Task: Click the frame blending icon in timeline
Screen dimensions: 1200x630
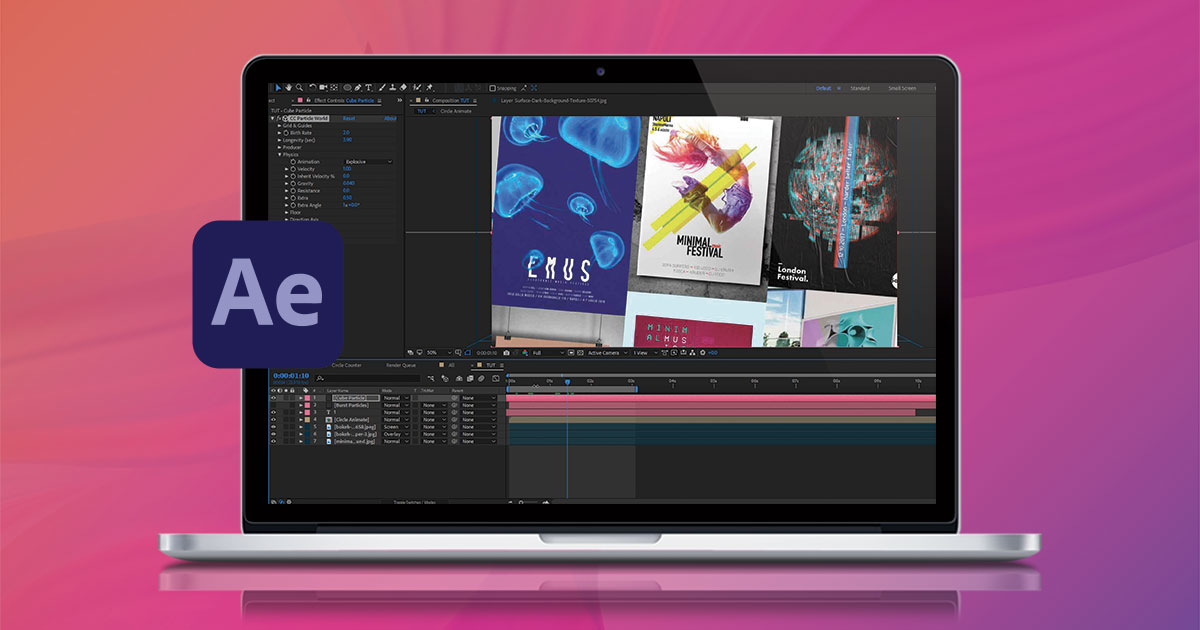Action: pyautogui.click(x=470, y=379)
